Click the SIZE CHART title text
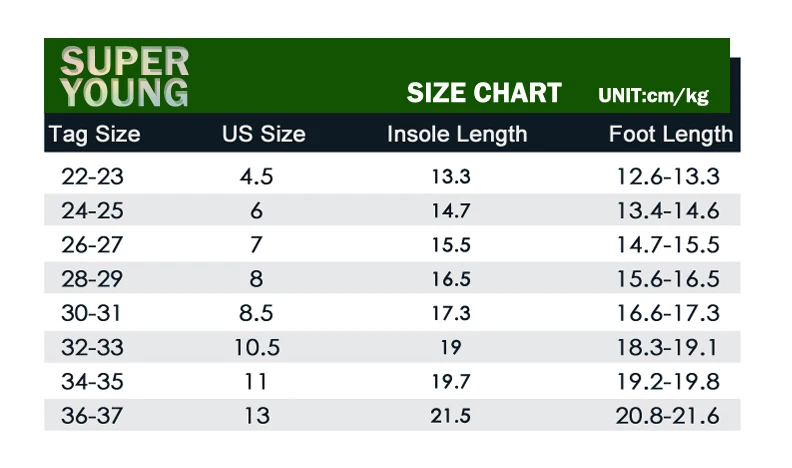Viewport: 792px width, 468px height. coord(484,93)
